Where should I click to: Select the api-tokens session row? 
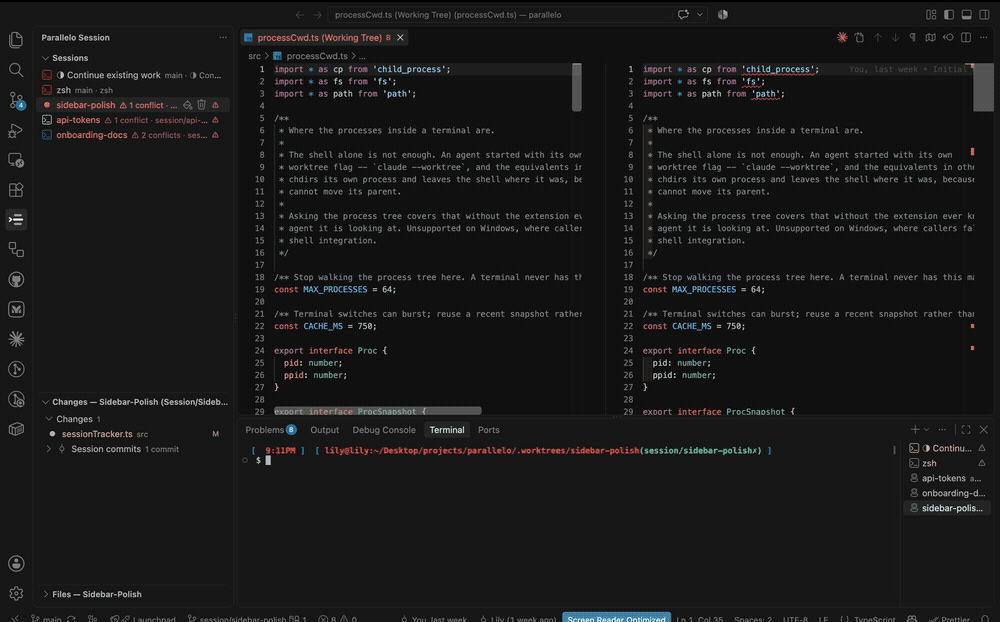[x=133, y=120]
